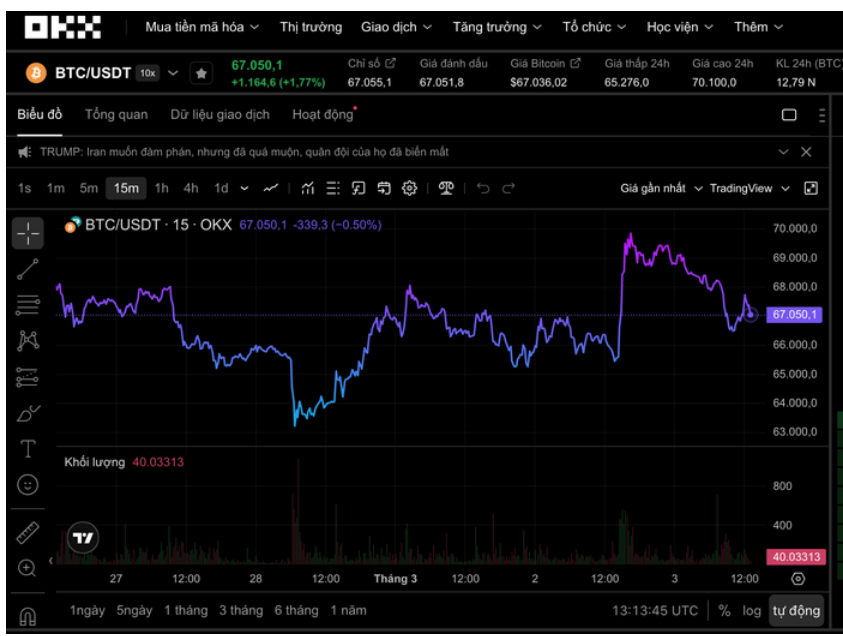This screenshot has width=843, height=636.
Task: Switch to Hoạt động tab
Action: [323, 115]
